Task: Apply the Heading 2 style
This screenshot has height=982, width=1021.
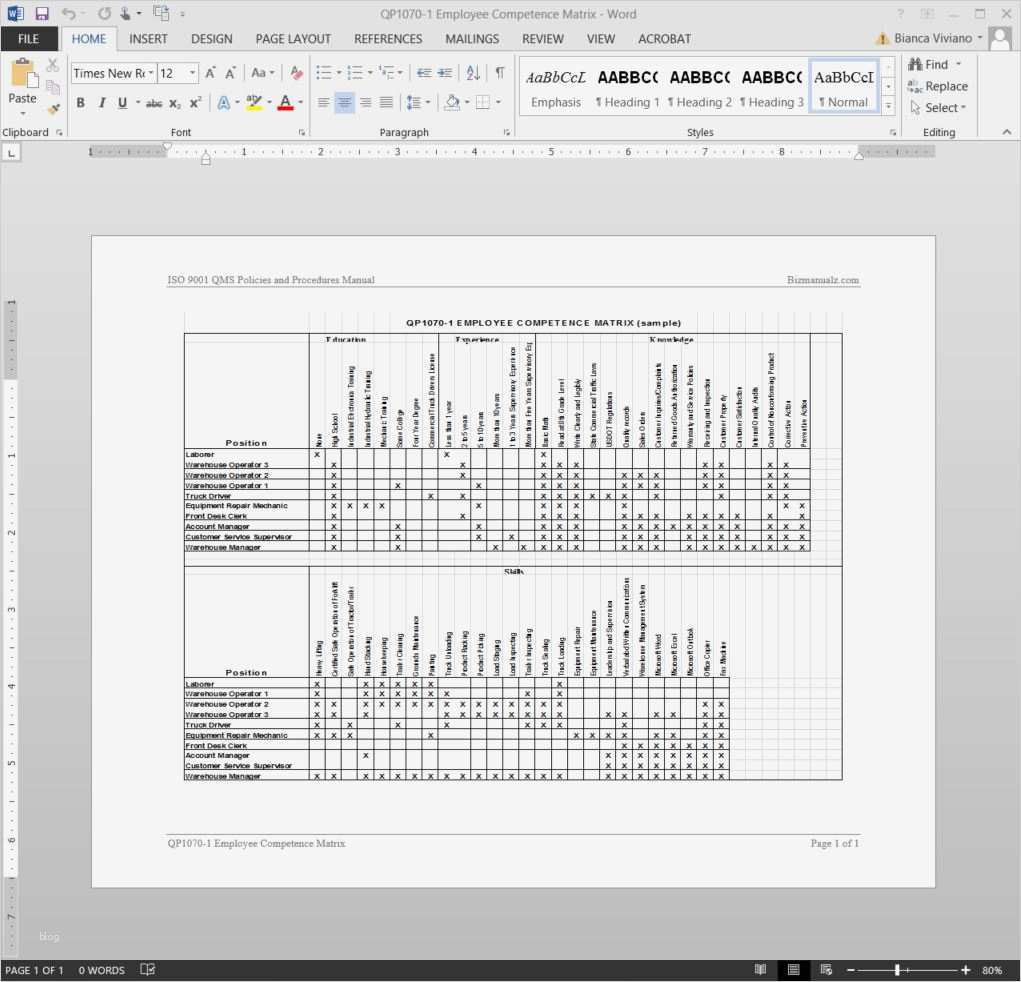Action: pyautogui.click(x=700, y=87)
